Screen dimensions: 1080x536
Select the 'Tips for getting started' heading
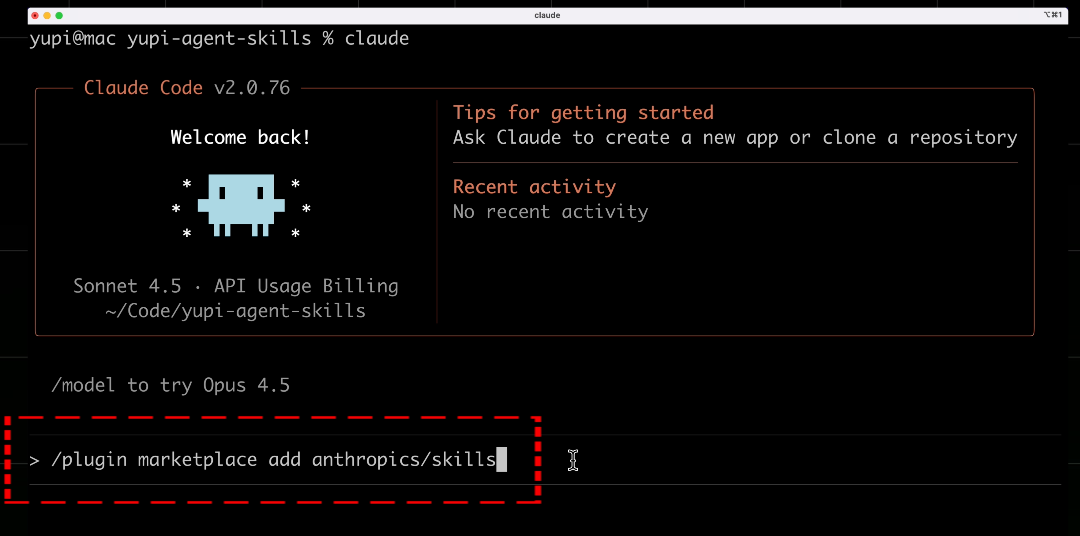pos(583,112)
